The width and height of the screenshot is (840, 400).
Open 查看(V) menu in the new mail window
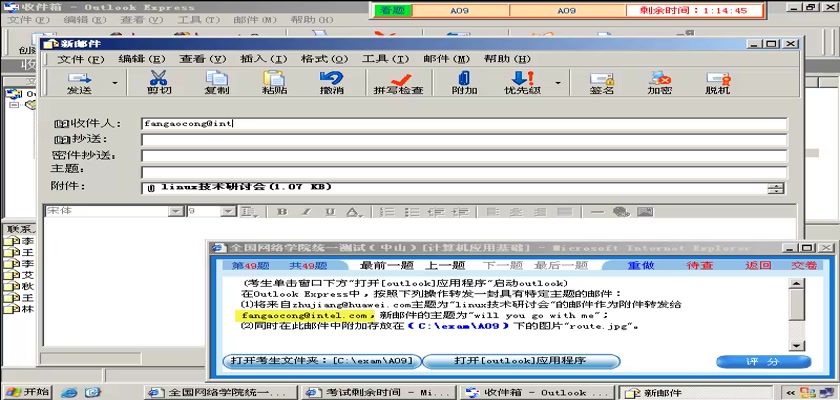(x=202, y=59)
